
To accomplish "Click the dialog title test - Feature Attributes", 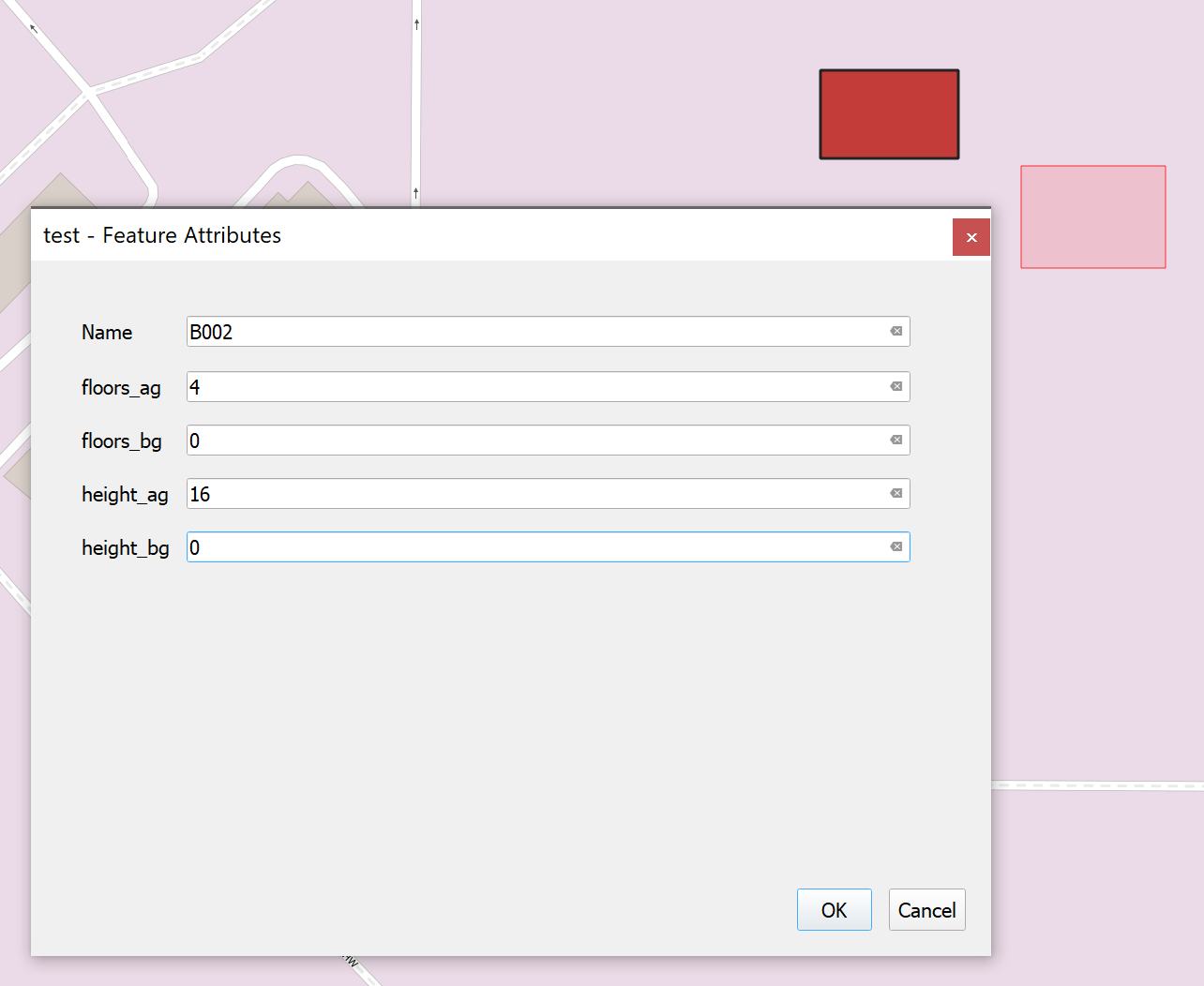I will click(161, 235).
